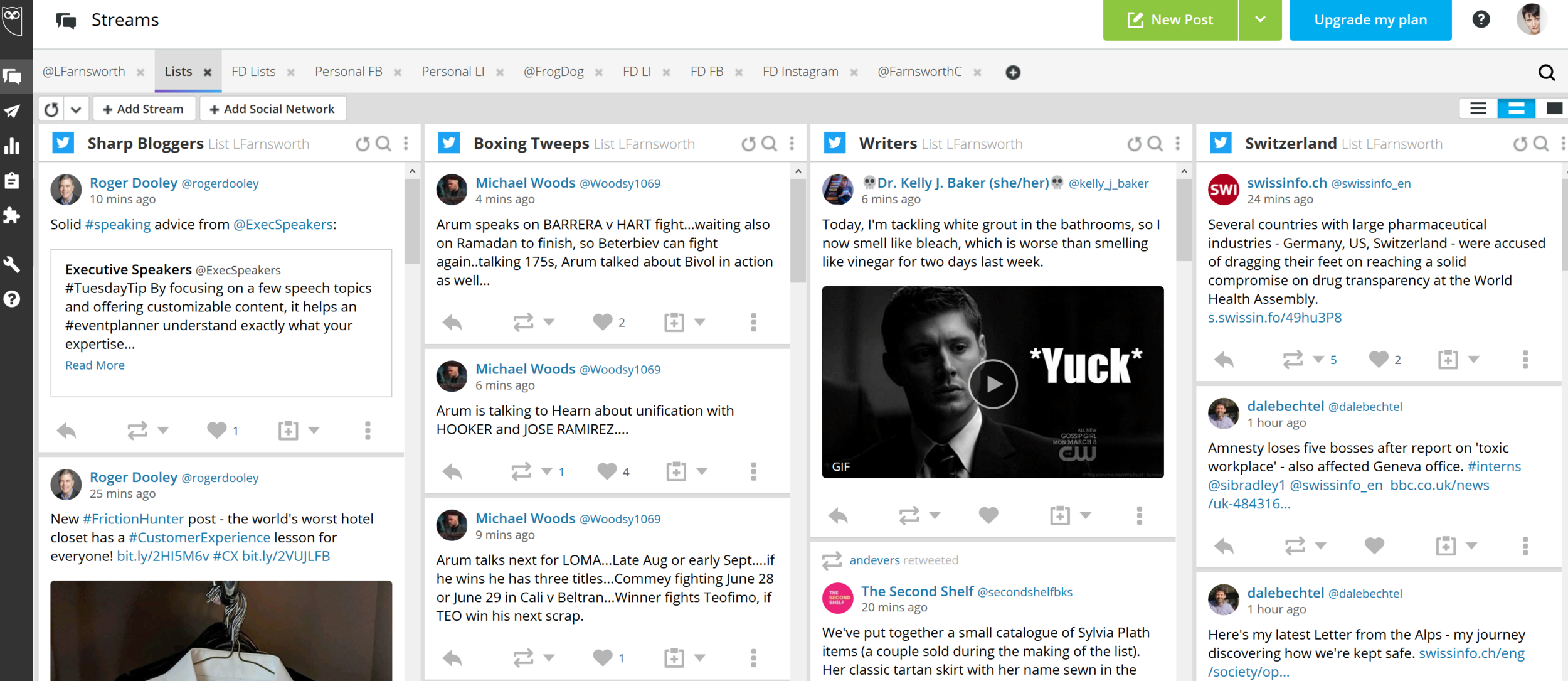Click the Read More link on ExecSpeakers tweet
This screenshot has height=681, width=1568.
(x=95, y=365)
